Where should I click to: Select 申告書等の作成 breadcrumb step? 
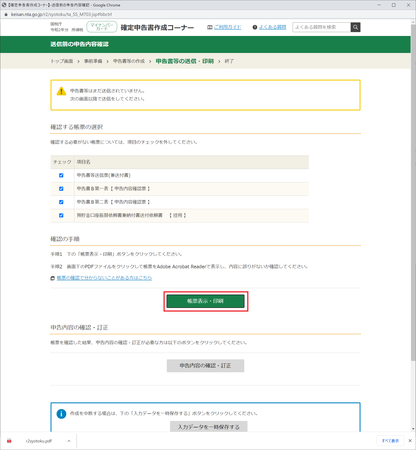[x=129, y=61]
